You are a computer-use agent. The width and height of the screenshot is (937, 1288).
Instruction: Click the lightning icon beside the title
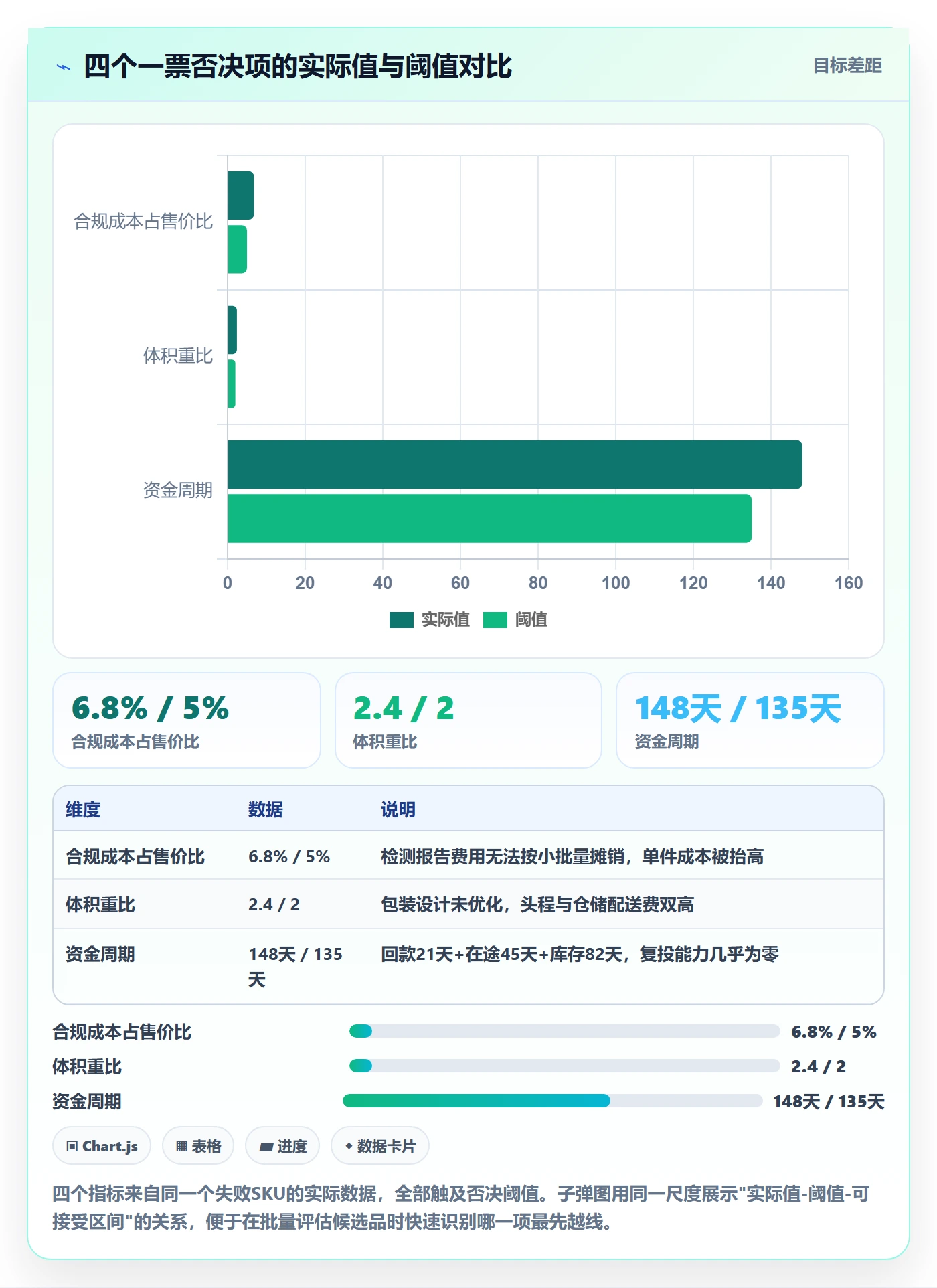64,67
